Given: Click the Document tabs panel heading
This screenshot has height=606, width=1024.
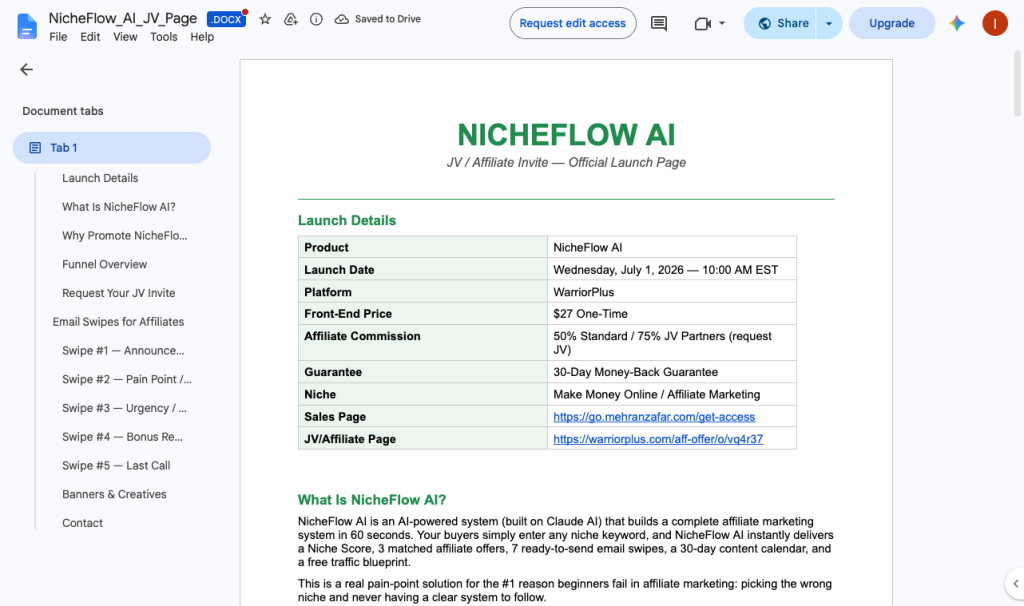Looking at the screenshot, I should pos(63,111).
